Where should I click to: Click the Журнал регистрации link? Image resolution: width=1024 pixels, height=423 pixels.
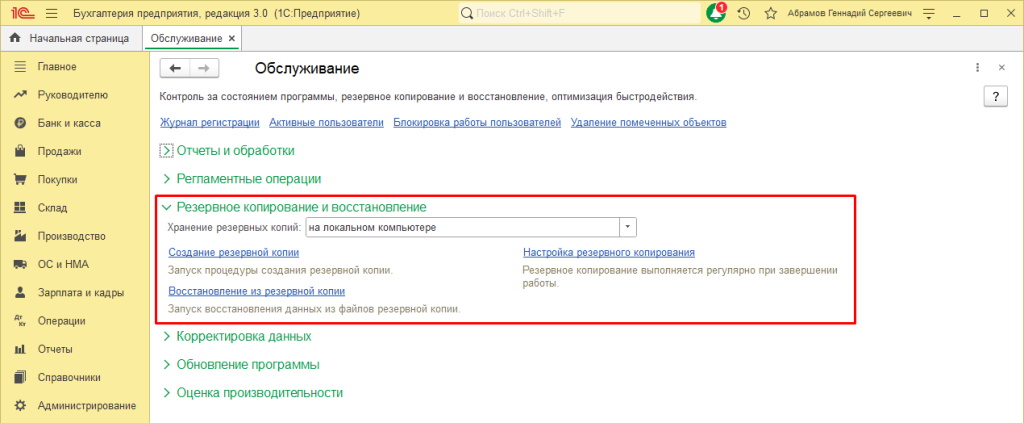(209, 123)
